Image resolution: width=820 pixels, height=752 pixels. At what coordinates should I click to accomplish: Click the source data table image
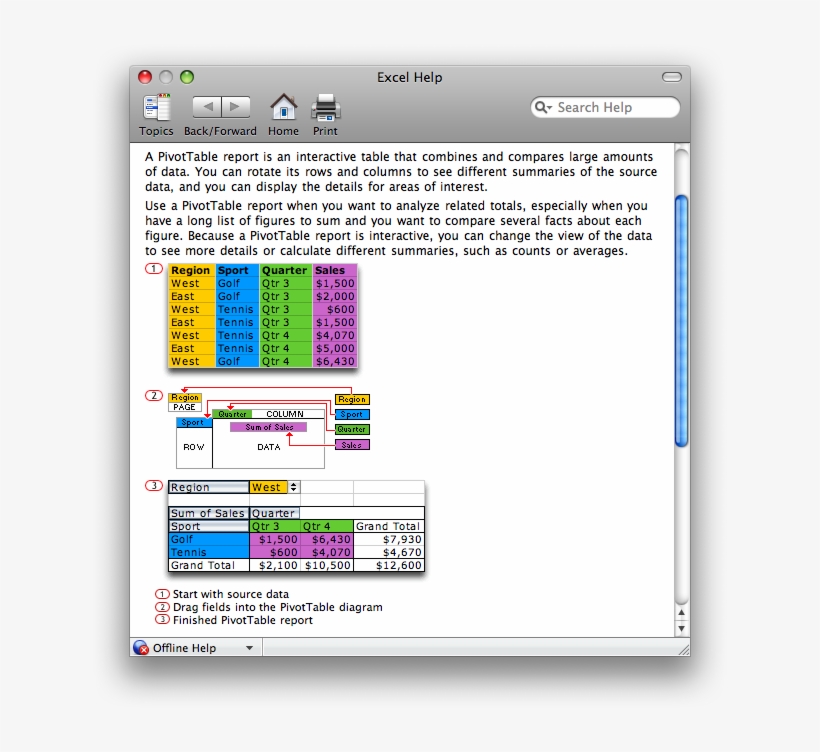[x=263, y=316]
